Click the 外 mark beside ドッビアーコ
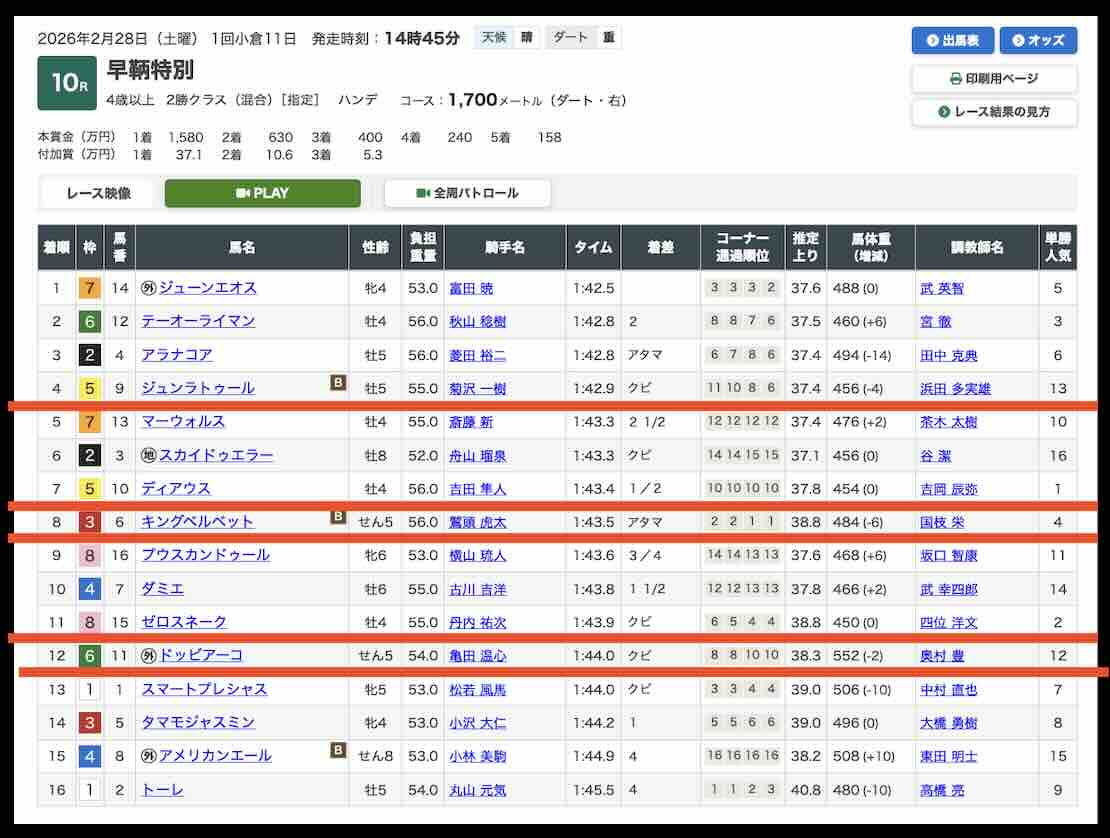Image resolution: width=1110 pixels, height=838 pixels. point(148,656)
